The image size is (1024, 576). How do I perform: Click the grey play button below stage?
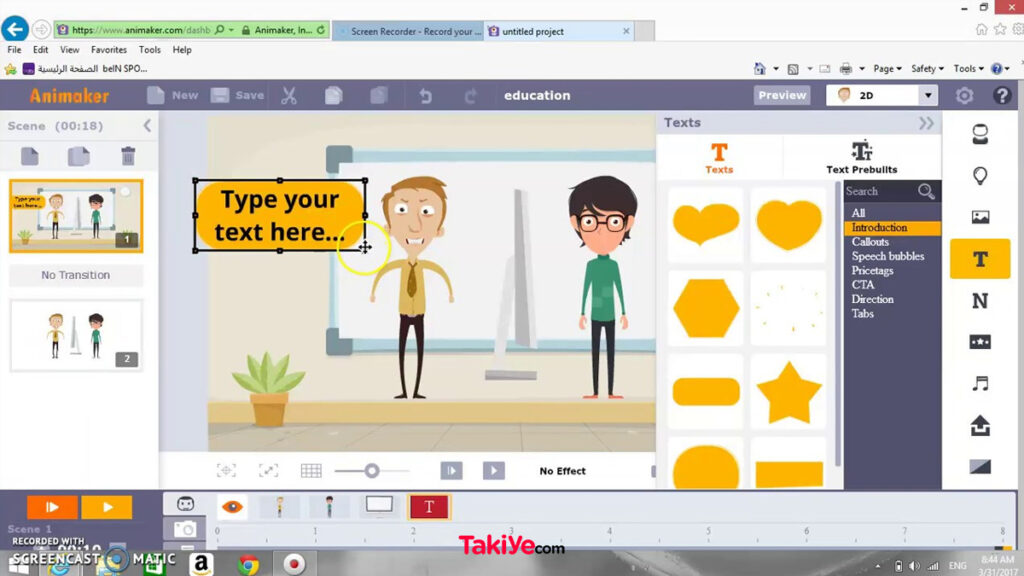pos(494,470)
